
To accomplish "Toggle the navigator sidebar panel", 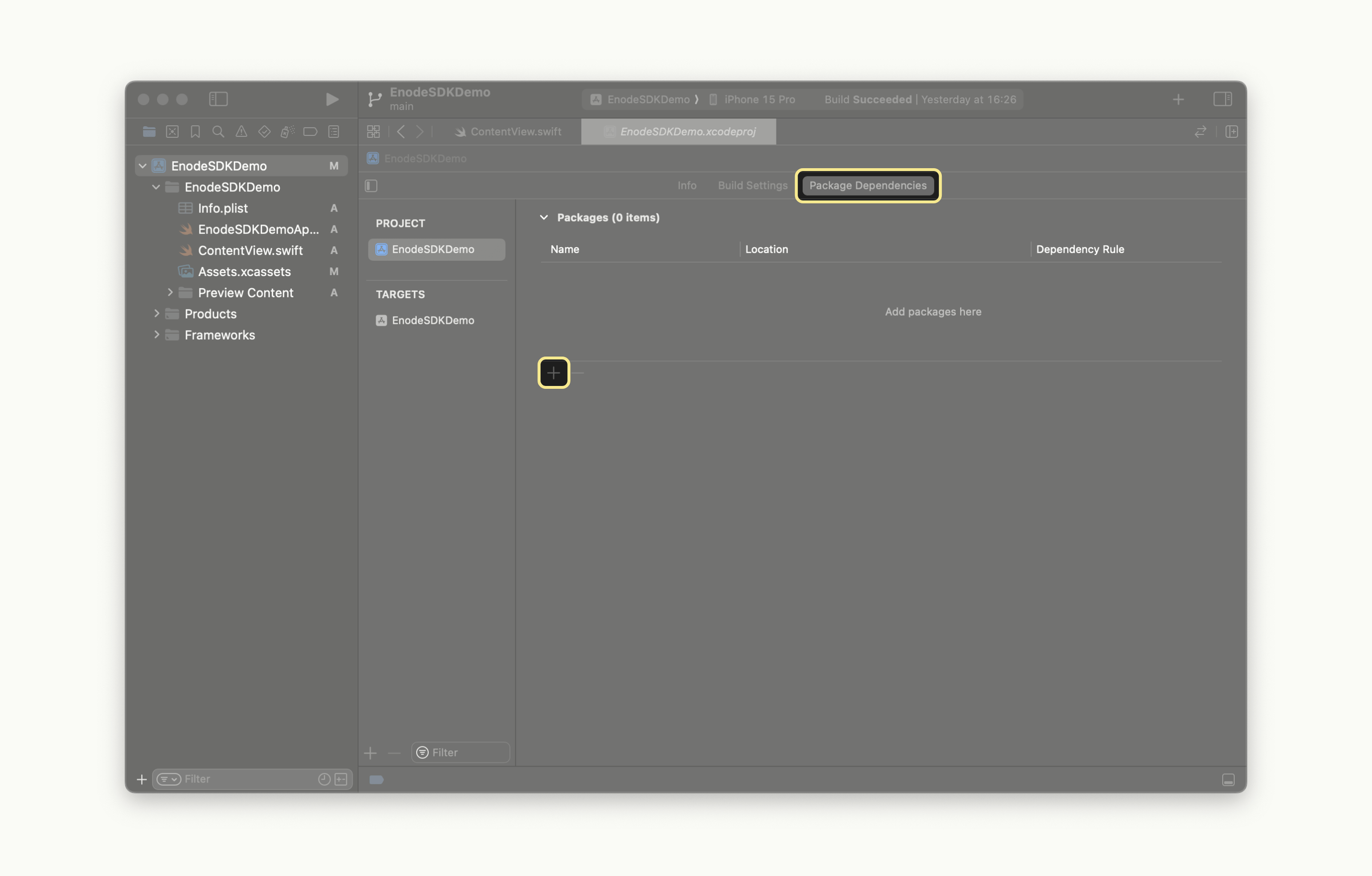I will coord(218,99).
